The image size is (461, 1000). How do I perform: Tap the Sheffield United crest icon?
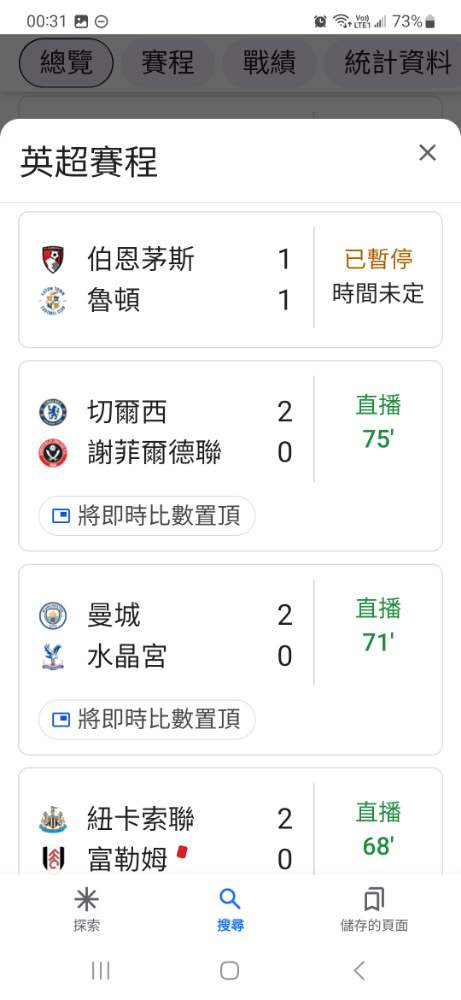point(53,453)
